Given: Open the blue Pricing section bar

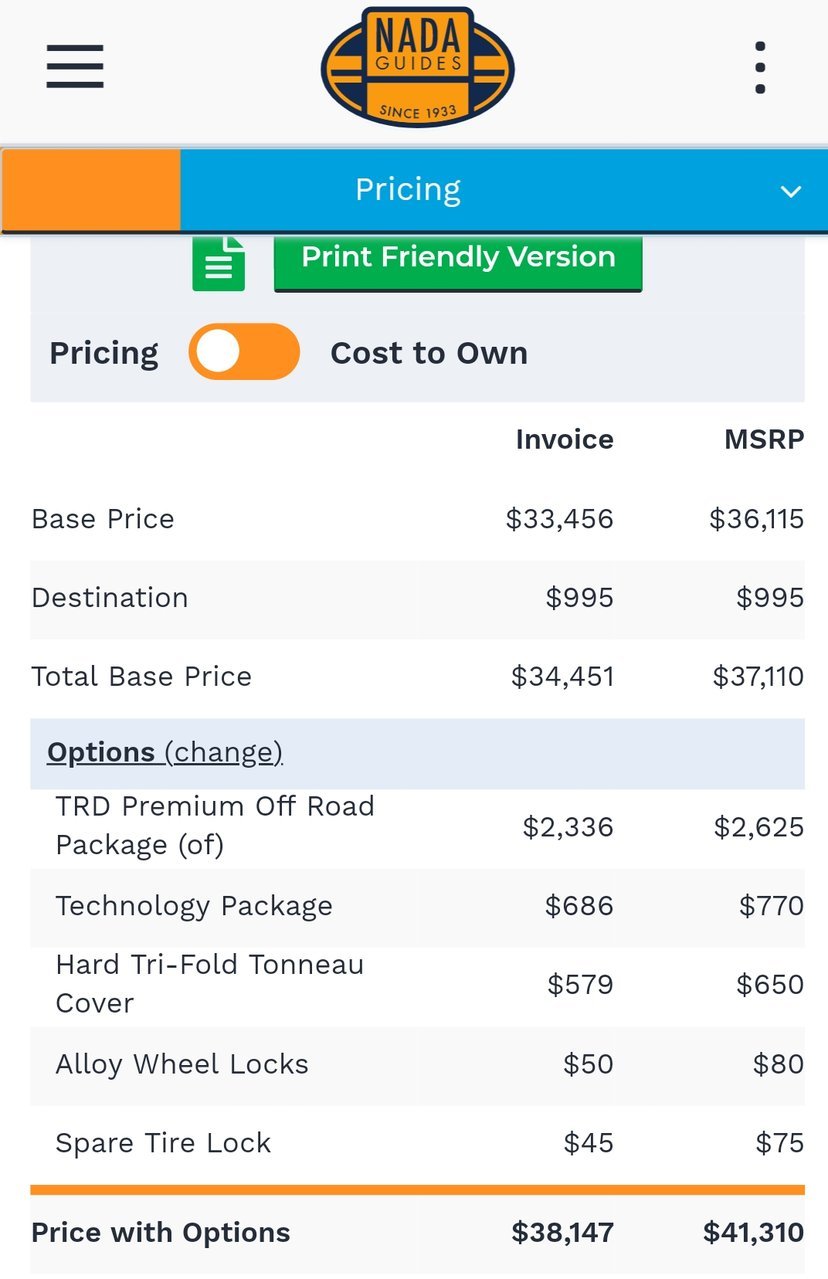Looking at the screenshot, I should click(504, 190).
